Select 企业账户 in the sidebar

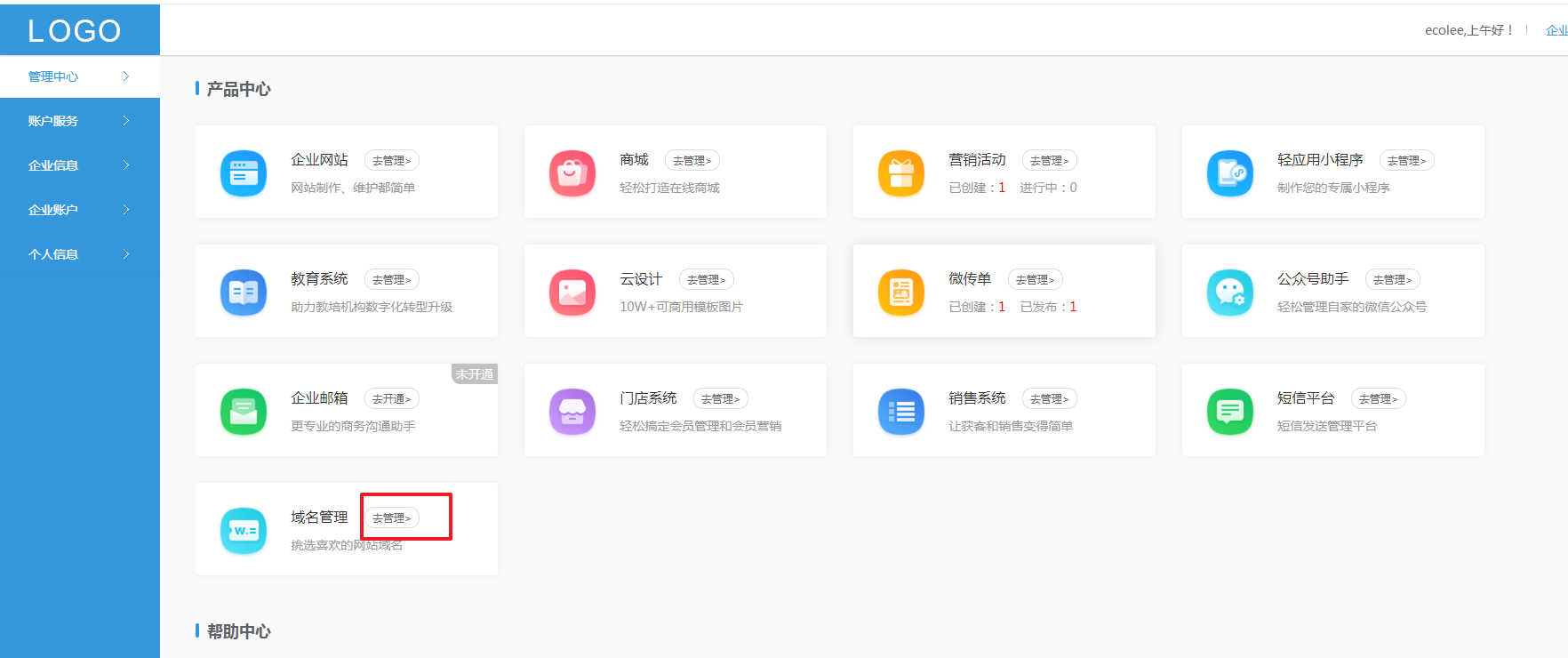80,210
